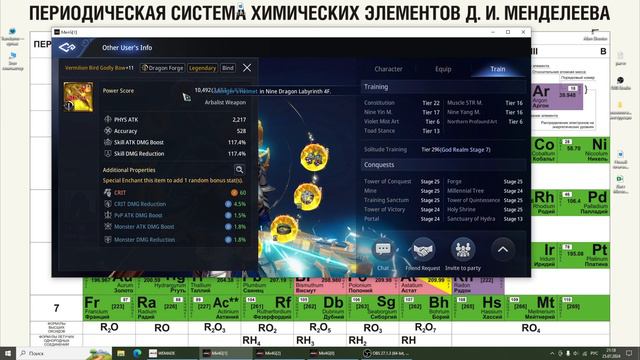This screenshot has width=640, height=360.
Task: Click the Ar Argon cell in periodic table
Action: (557, 97)
